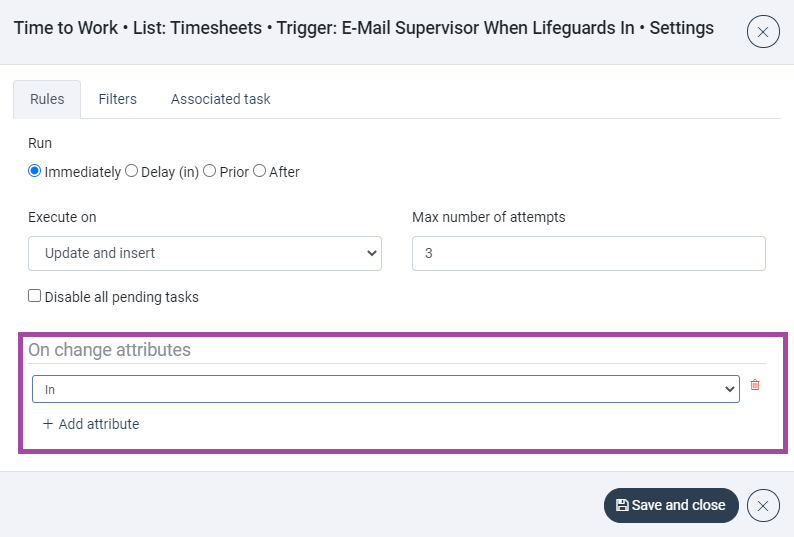Enable Disable all pending tasks checkbox

(35, 296)
